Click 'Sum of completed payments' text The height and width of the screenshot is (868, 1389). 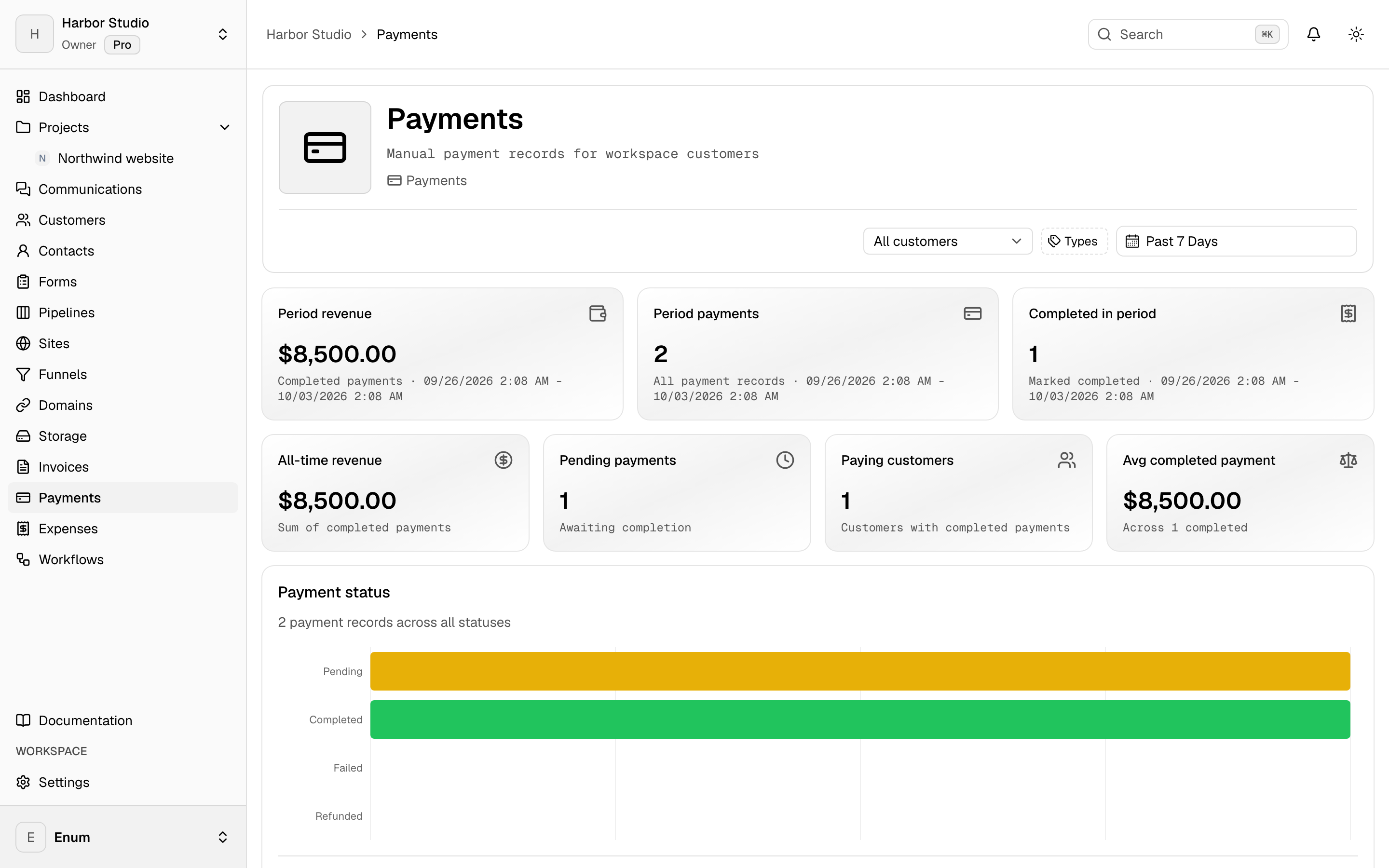(x=365, y=528)
